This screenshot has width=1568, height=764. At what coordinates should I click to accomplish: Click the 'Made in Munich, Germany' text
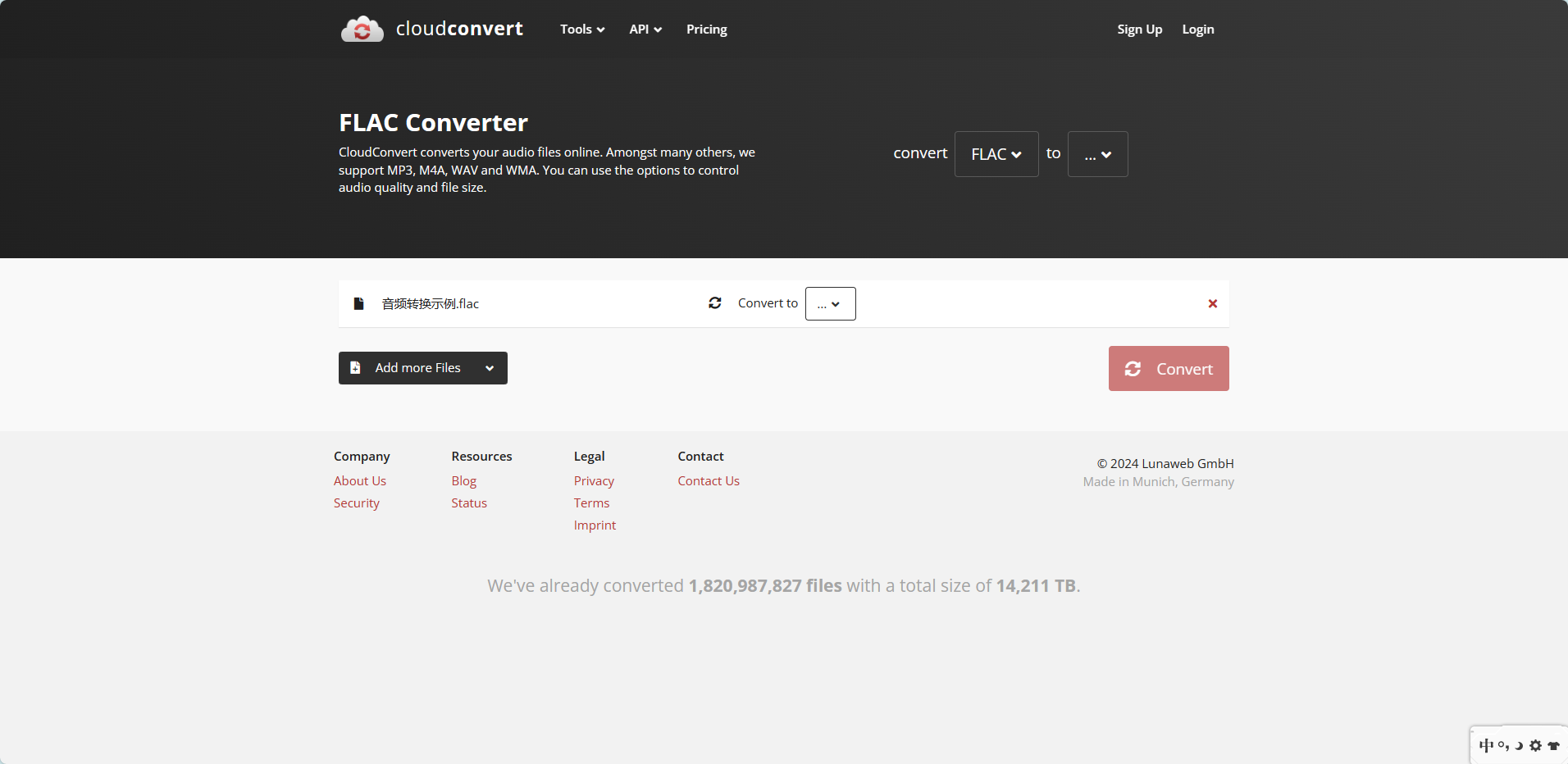pos(1158,482)
